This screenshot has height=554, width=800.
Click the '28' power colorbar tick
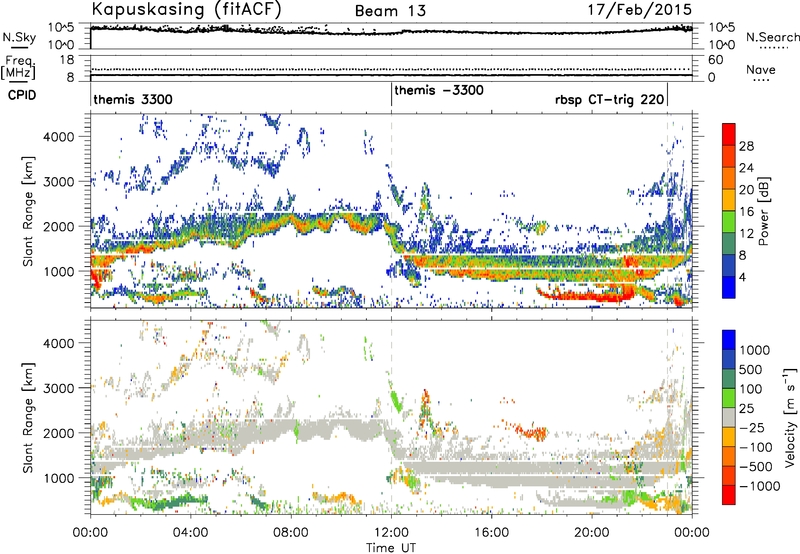746,146
